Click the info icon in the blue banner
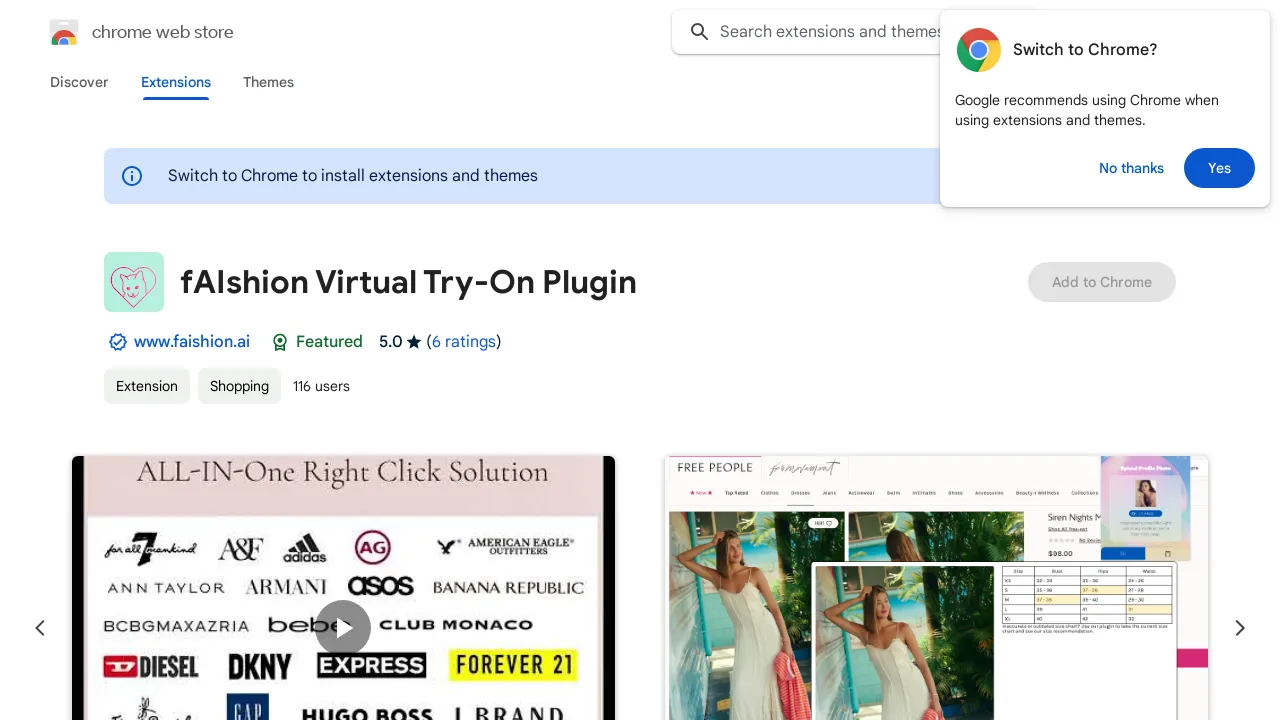This screenshot has height=720, width=1280. tap(132, 176)
